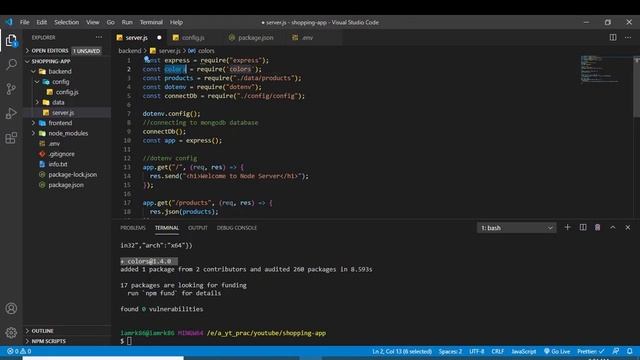Screen dimensions: 640x360
Task: Click the Split Editor icon
Action: (613, 37)
